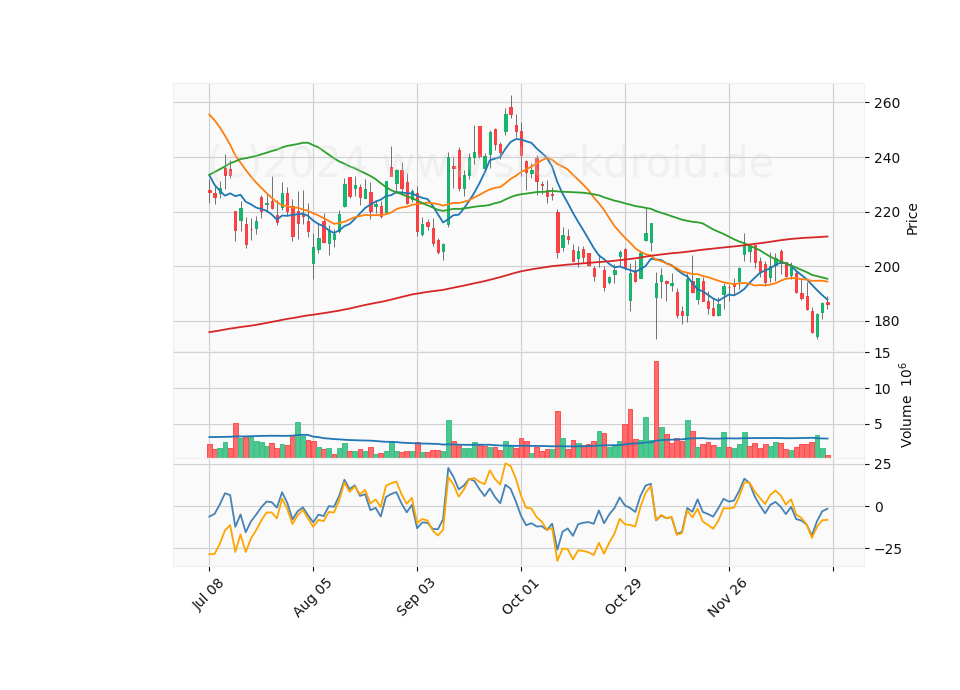Click the 5 volume tick label
Viewport: 960px width, 690px height.
[x=879, y=425]
